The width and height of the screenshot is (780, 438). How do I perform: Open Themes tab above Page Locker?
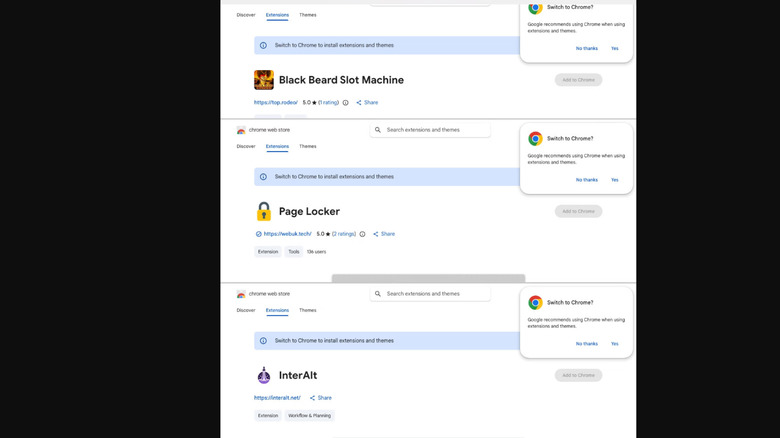(307, 146)
